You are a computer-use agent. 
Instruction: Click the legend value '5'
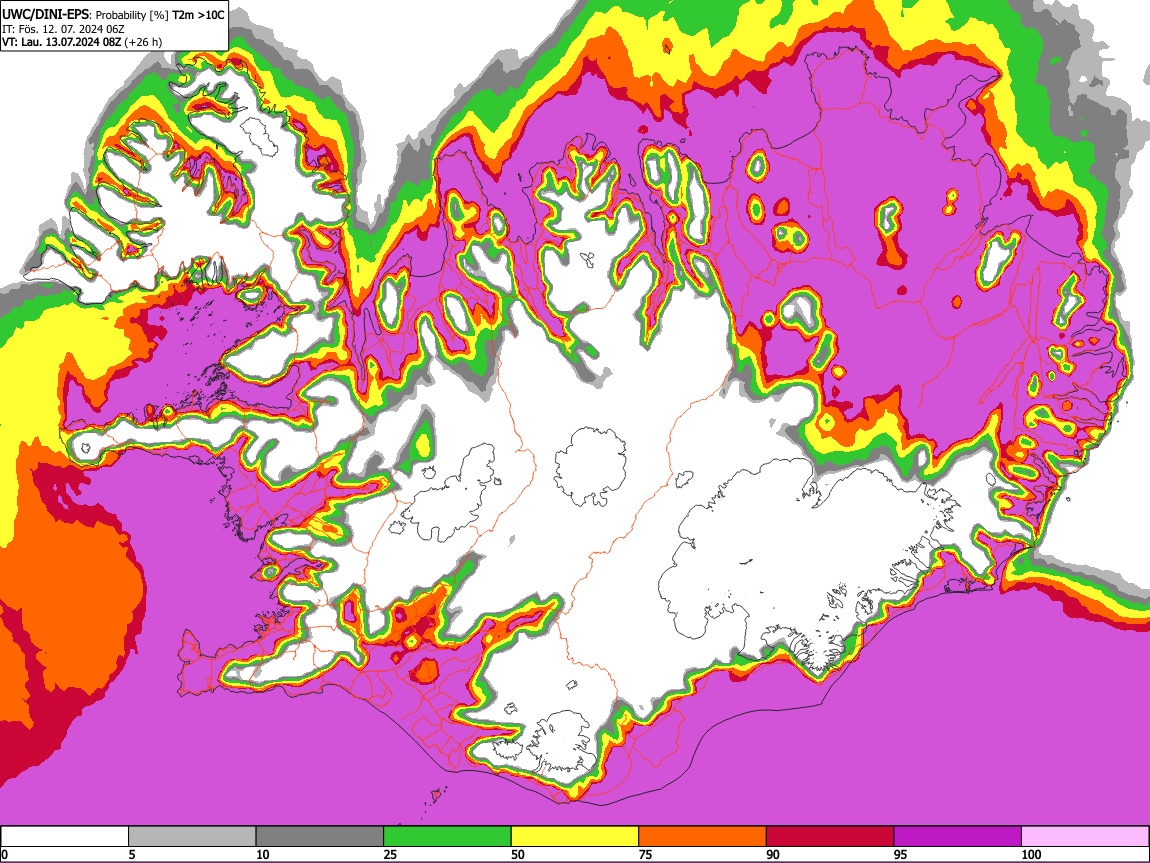click(x=131, y=854)
